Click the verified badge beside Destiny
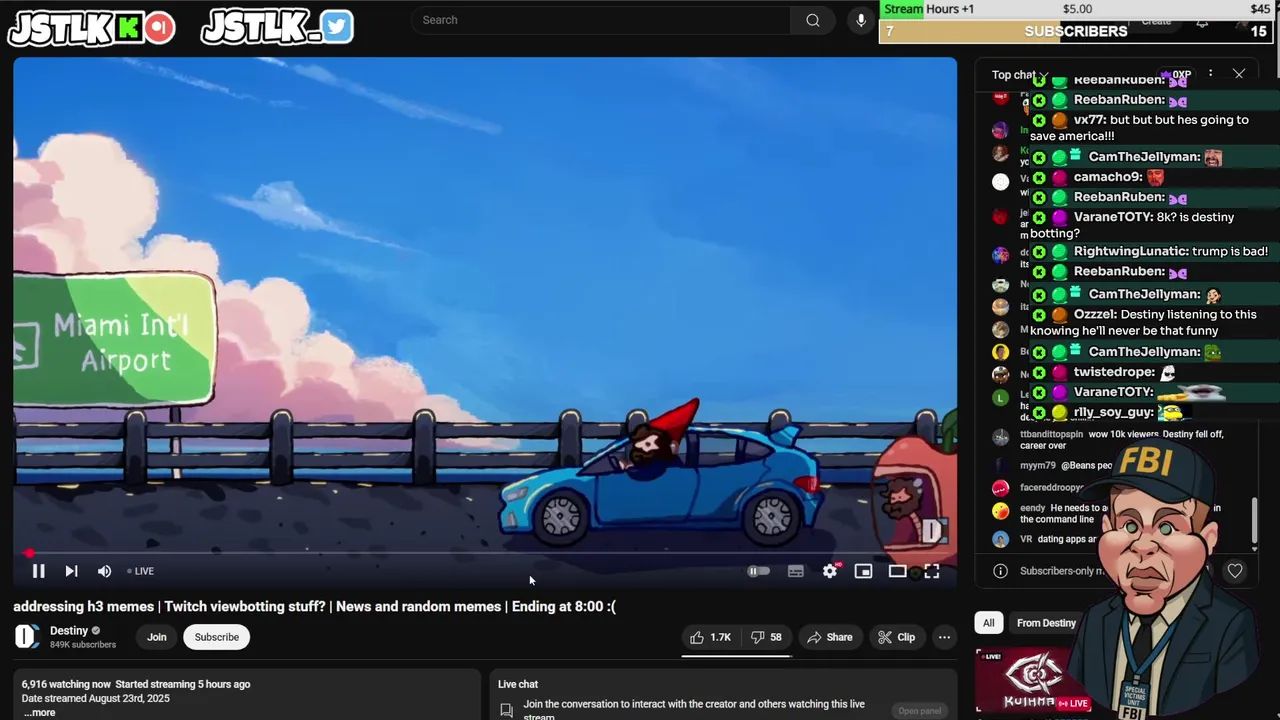1280x720 pixels. (96, 631)
